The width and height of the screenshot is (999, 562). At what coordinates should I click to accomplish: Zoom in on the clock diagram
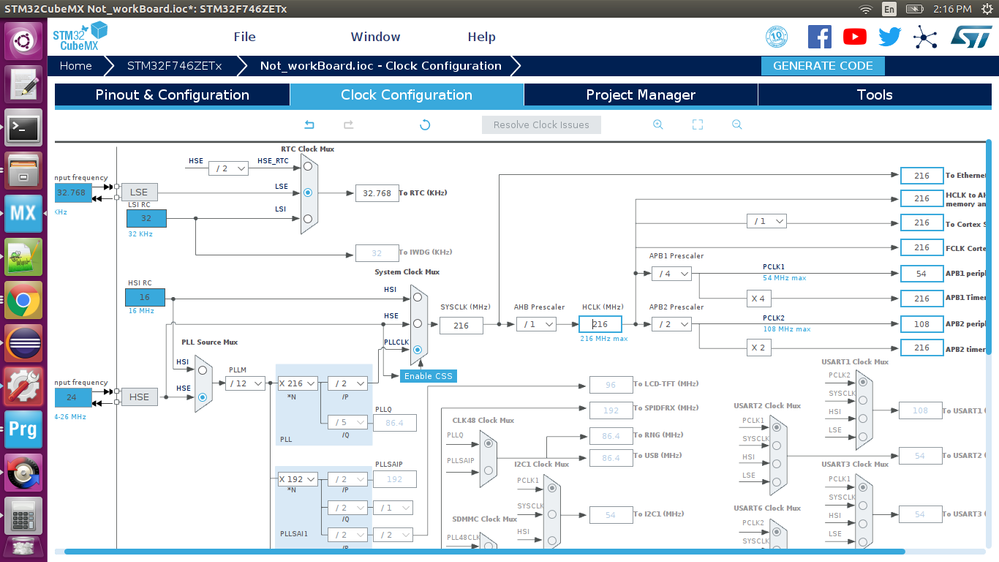coord(658,125)
